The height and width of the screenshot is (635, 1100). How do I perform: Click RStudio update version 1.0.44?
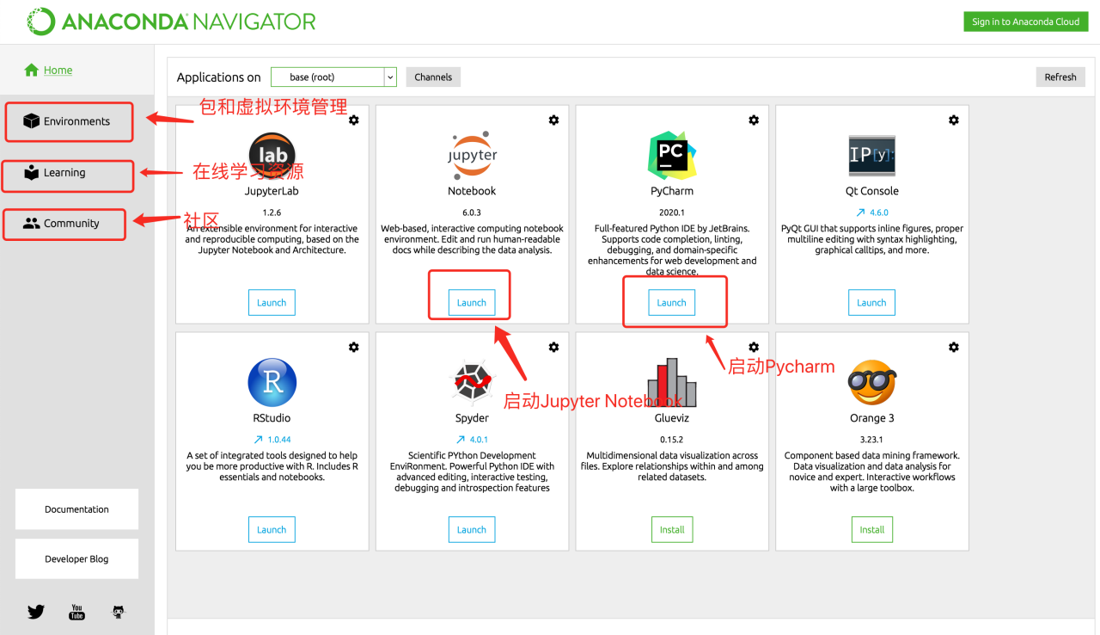(272, 440)
